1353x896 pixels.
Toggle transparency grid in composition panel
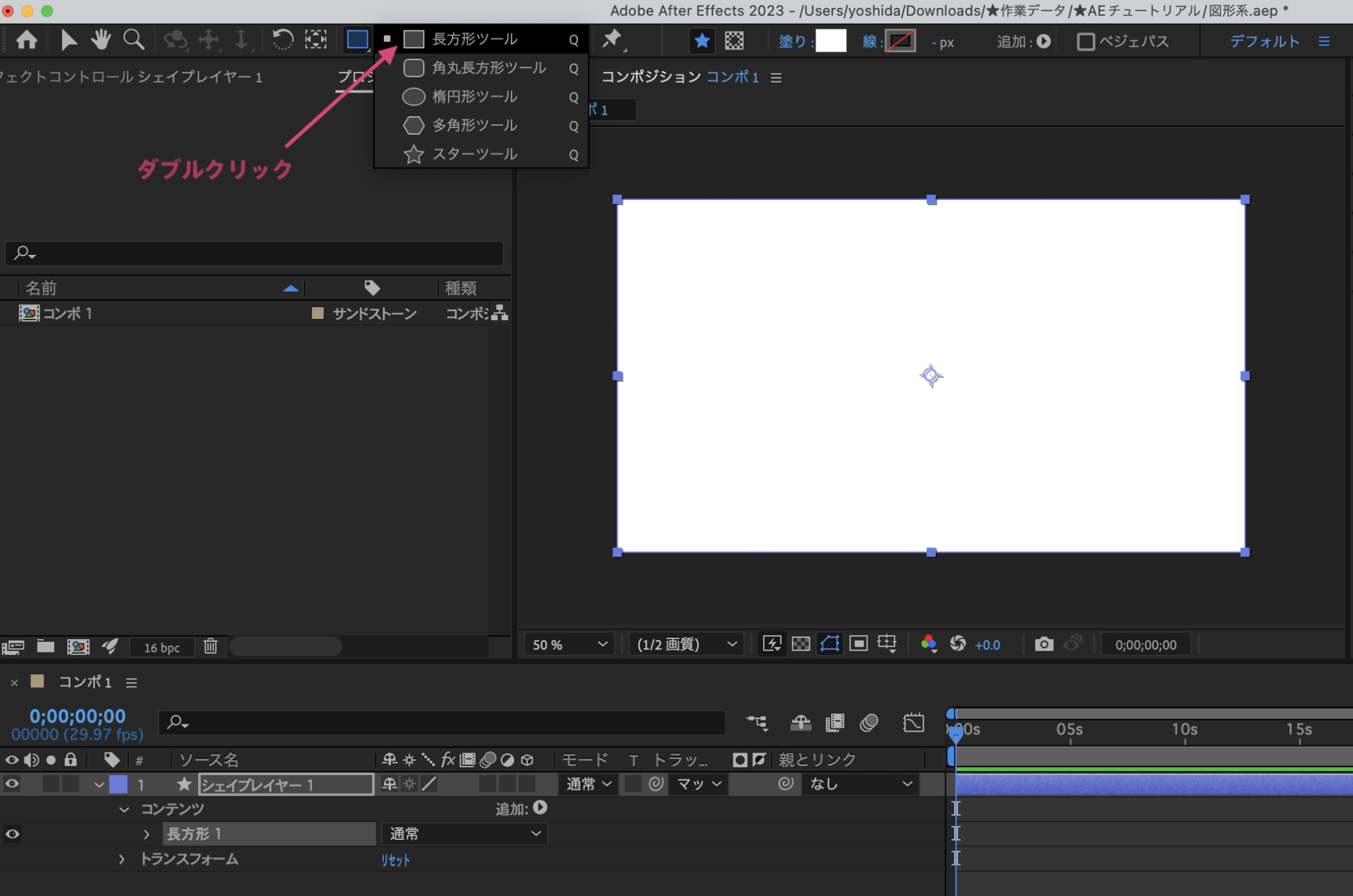pos(800,644)
